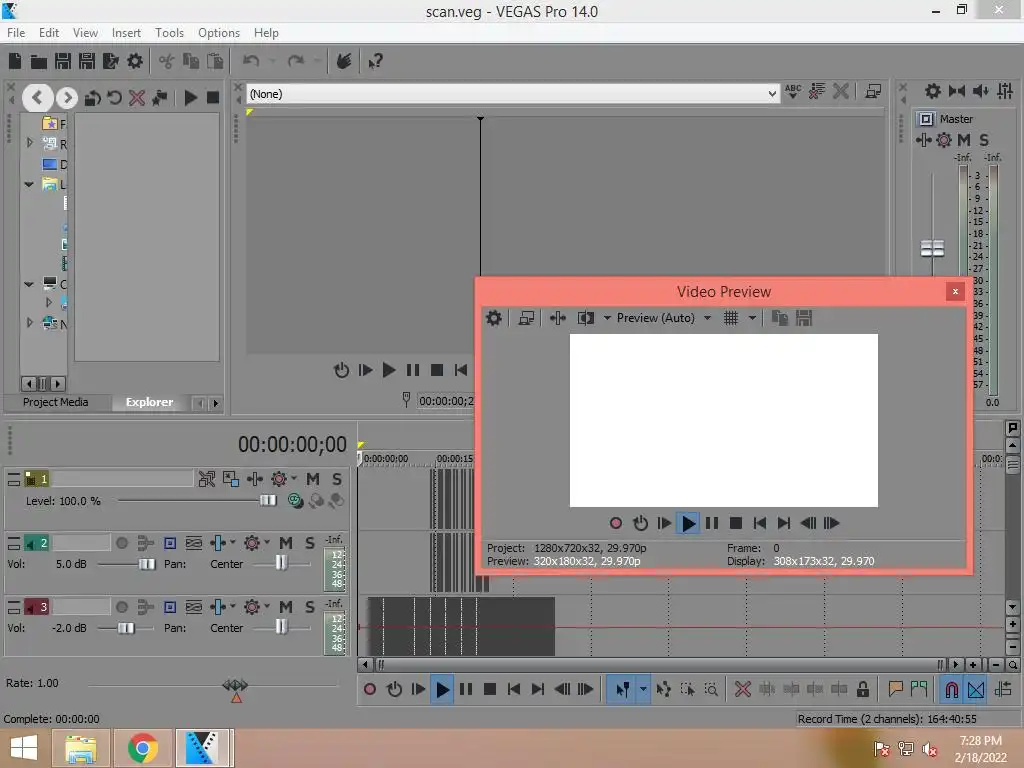1024x768 pixels.
Task: Open overlays dropdown arrow next to grid
Action: [752, 318]
